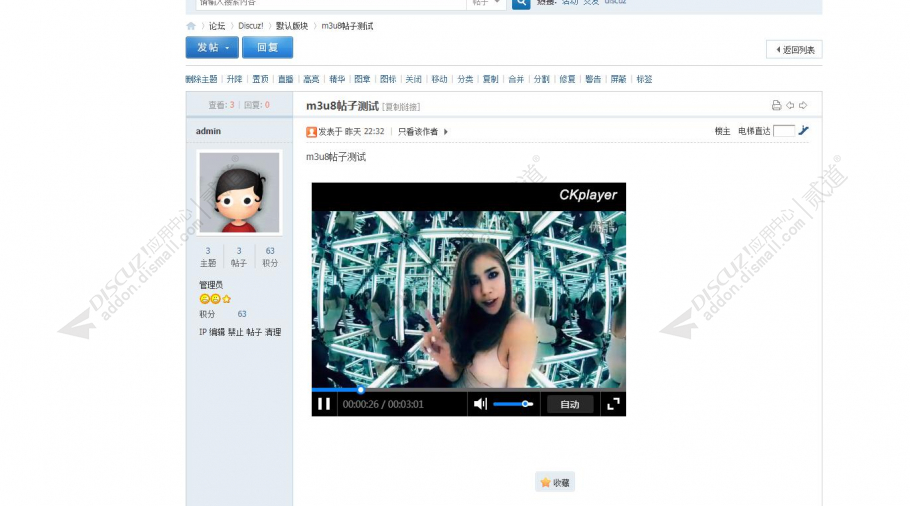Open the print icon for this thread
Viewport: 910px width, 506px height.
click(777, 105)
